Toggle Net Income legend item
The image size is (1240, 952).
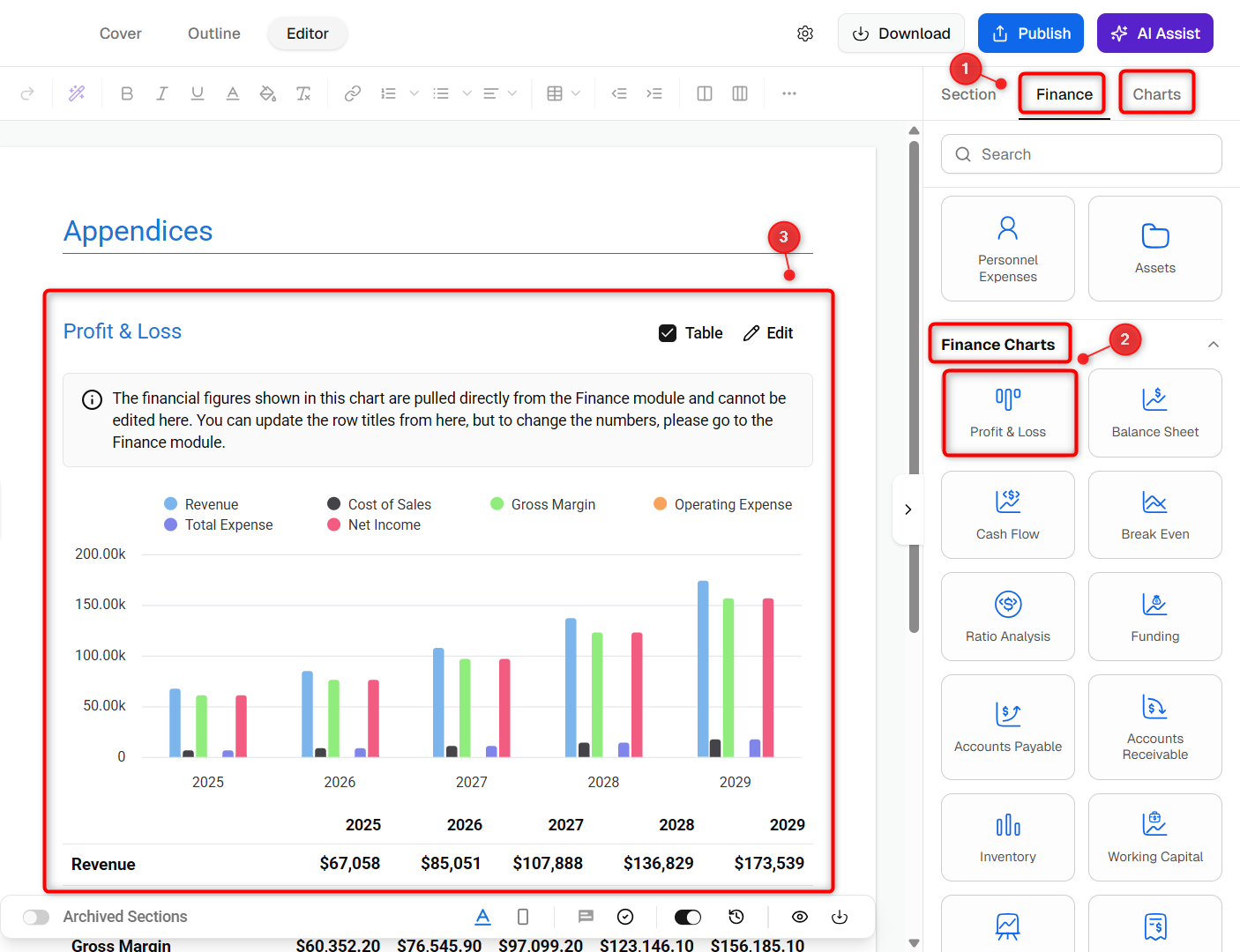[374, 524]
